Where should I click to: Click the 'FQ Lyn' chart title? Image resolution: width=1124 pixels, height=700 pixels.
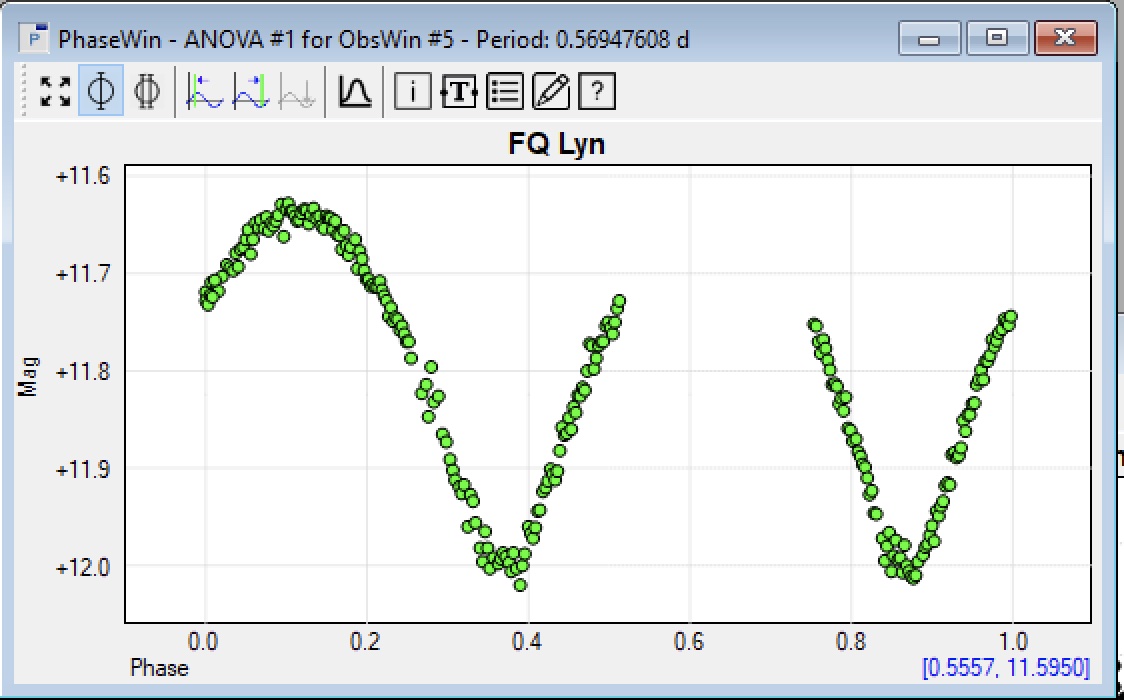(556, 145)
